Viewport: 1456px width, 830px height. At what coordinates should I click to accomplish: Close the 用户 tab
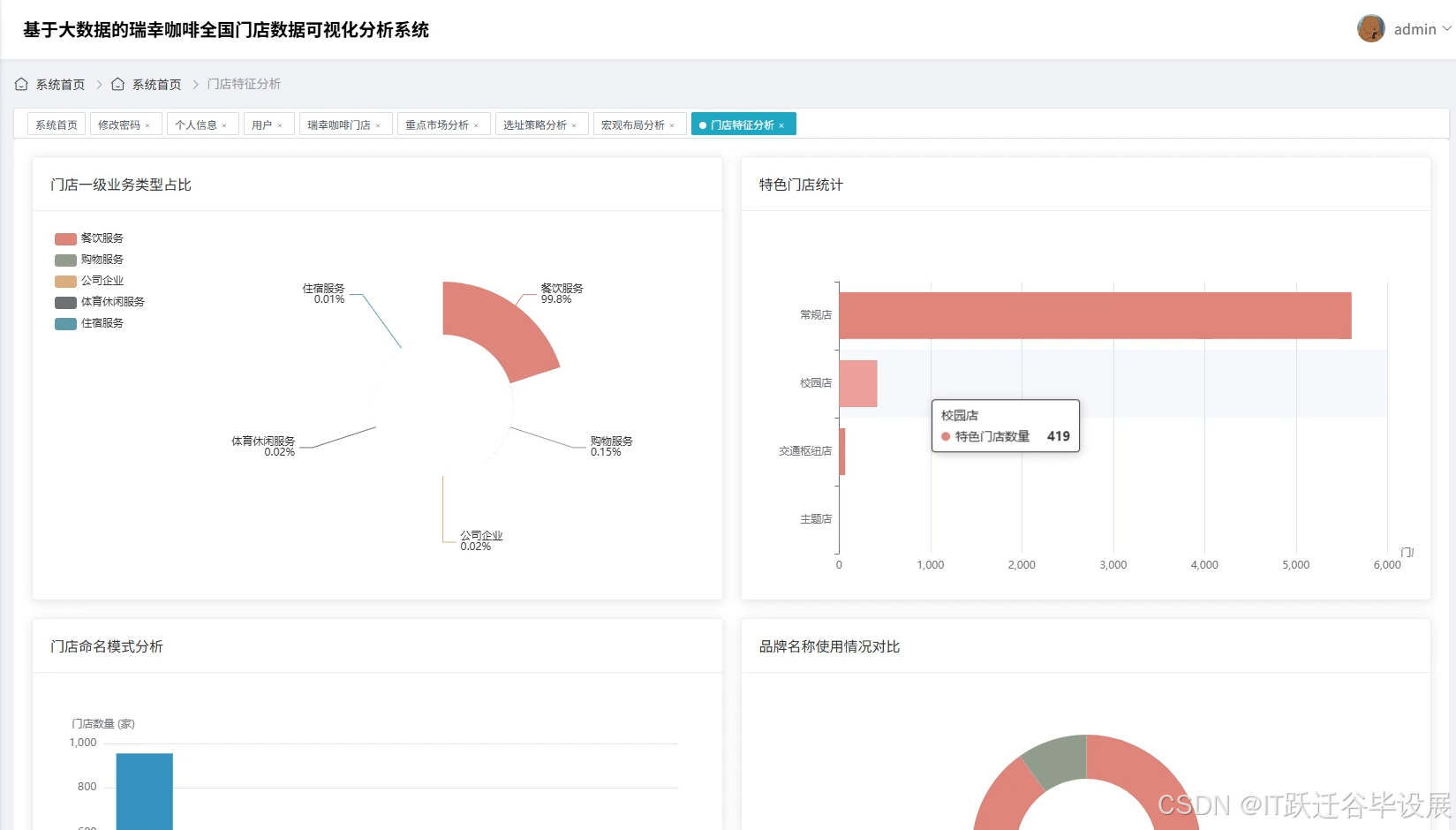coord(280,125)
